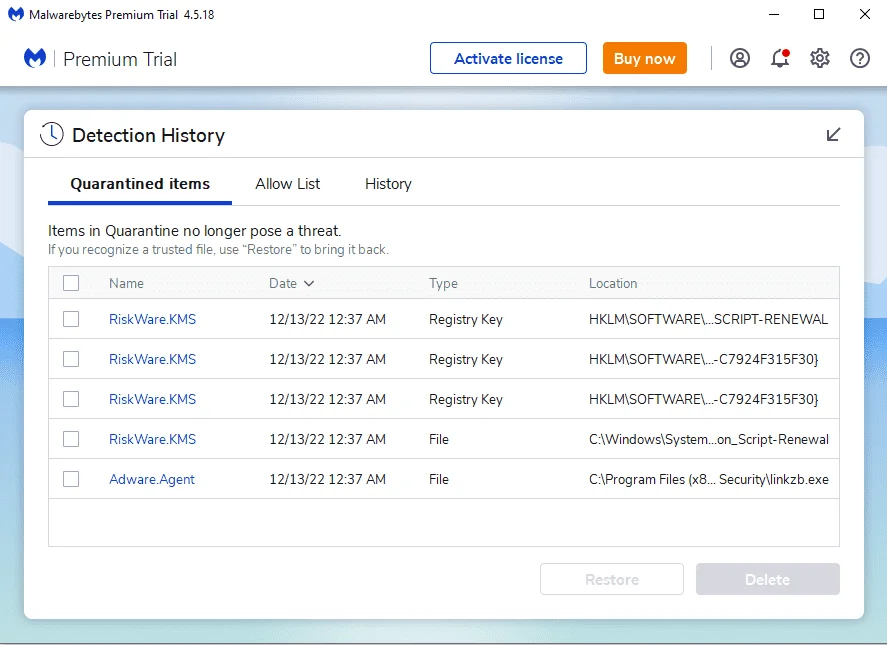Collapse Detection History with the arrow icon
Screen dimensions: 887x645
tap(833, 135)
